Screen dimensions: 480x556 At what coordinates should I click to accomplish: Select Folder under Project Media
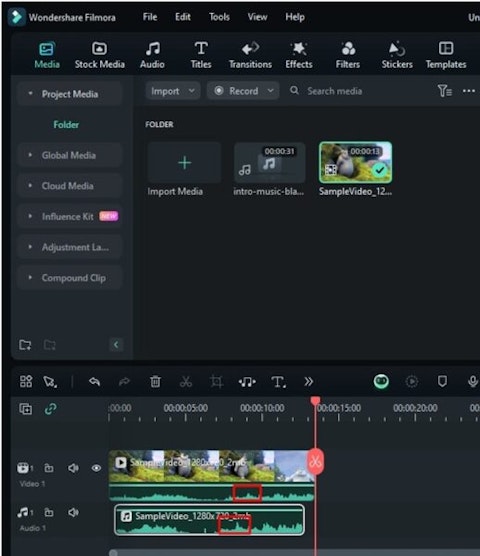click(66, 124)
